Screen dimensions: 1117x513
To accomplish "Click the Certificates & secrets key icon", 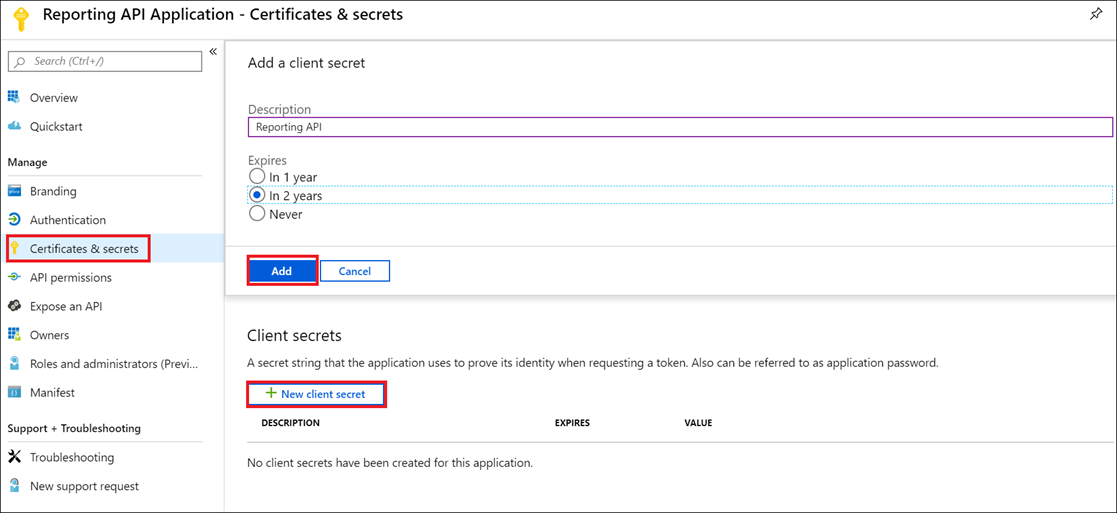I will 14,249.
